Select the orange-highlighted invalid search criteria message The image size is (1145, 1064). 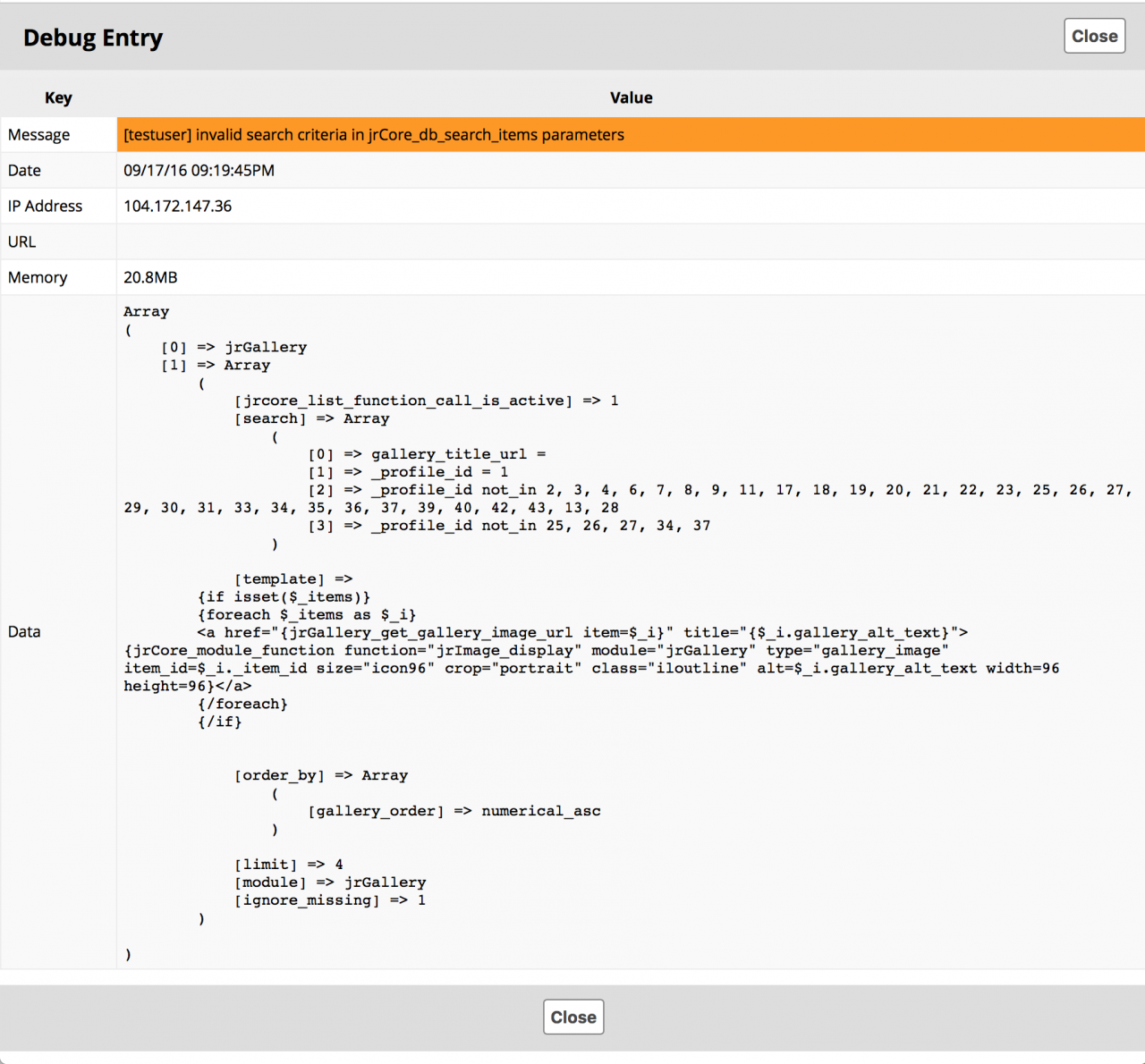(x=374, y=135)
